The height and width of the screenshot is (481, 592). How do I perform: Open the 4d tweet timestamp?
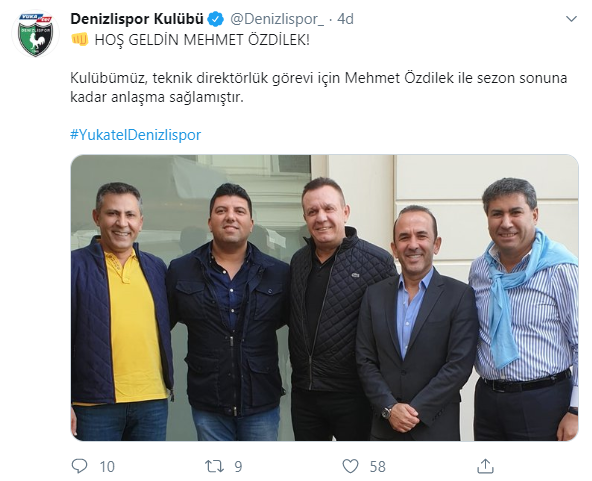(x=345, y=19)
